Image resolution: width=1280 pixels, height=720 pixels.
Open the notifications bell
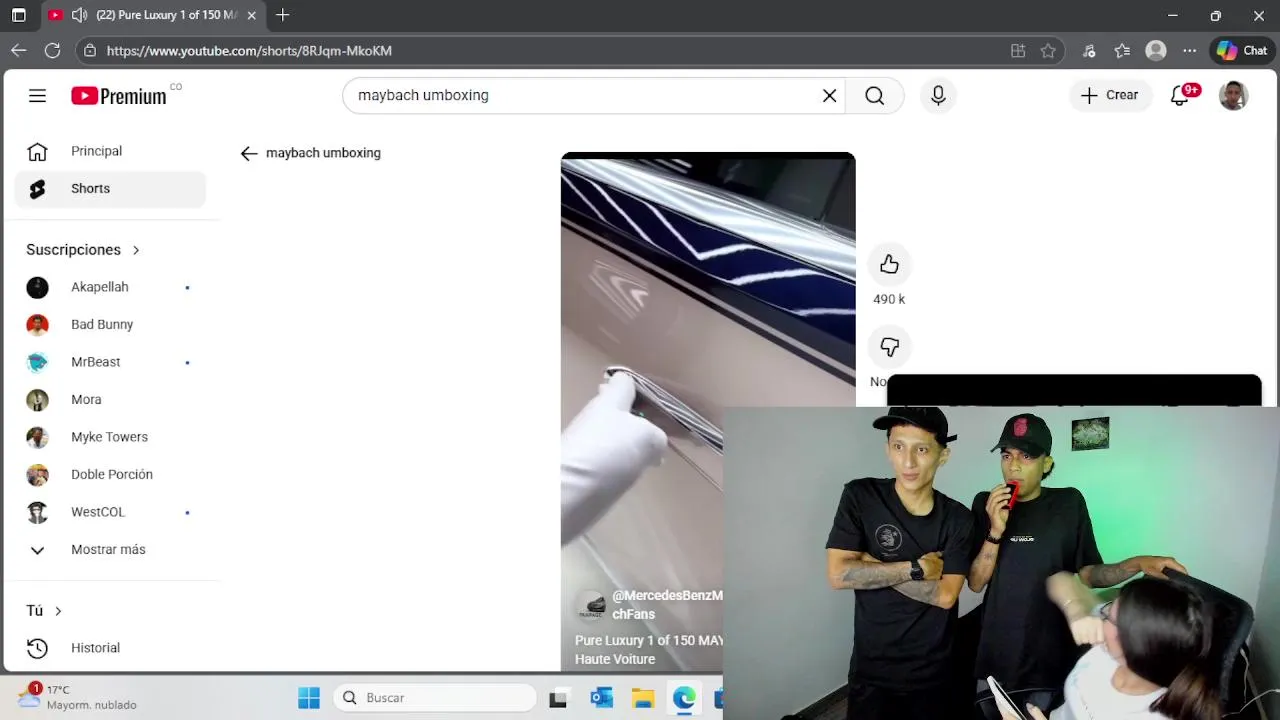tap(1180, 95)
